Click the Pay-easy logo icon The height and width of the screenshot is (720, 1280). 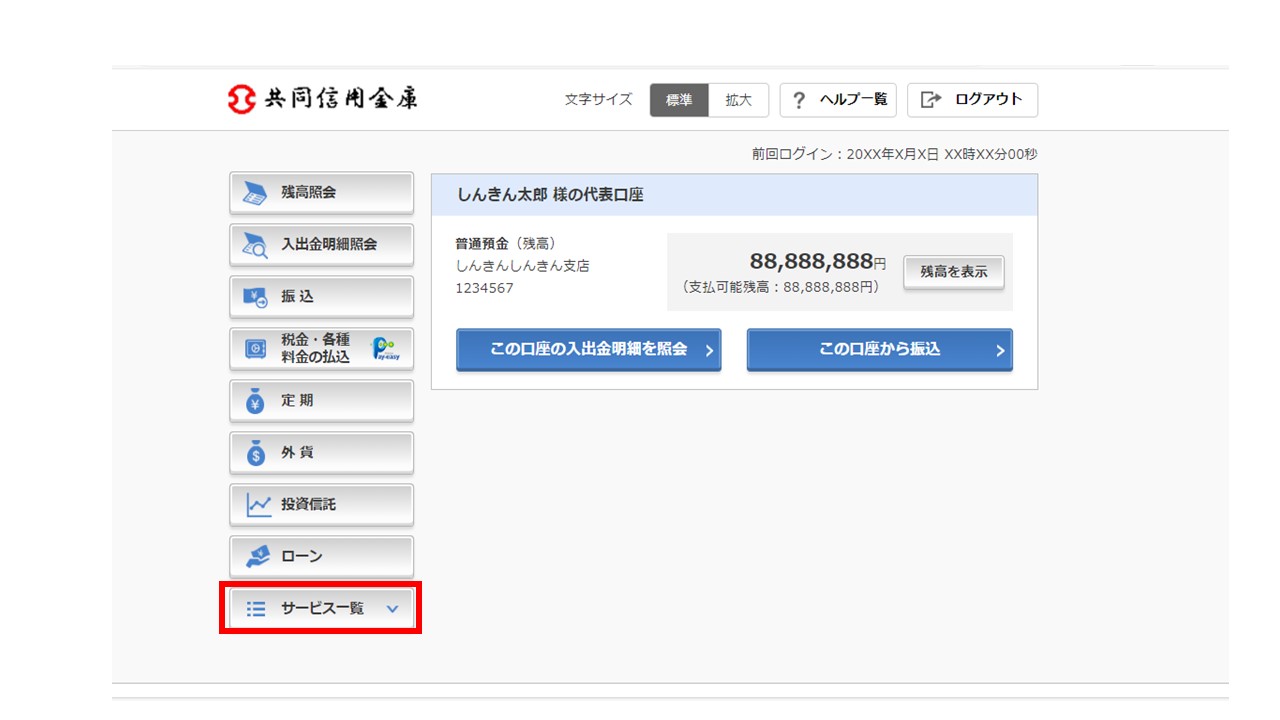385,349
